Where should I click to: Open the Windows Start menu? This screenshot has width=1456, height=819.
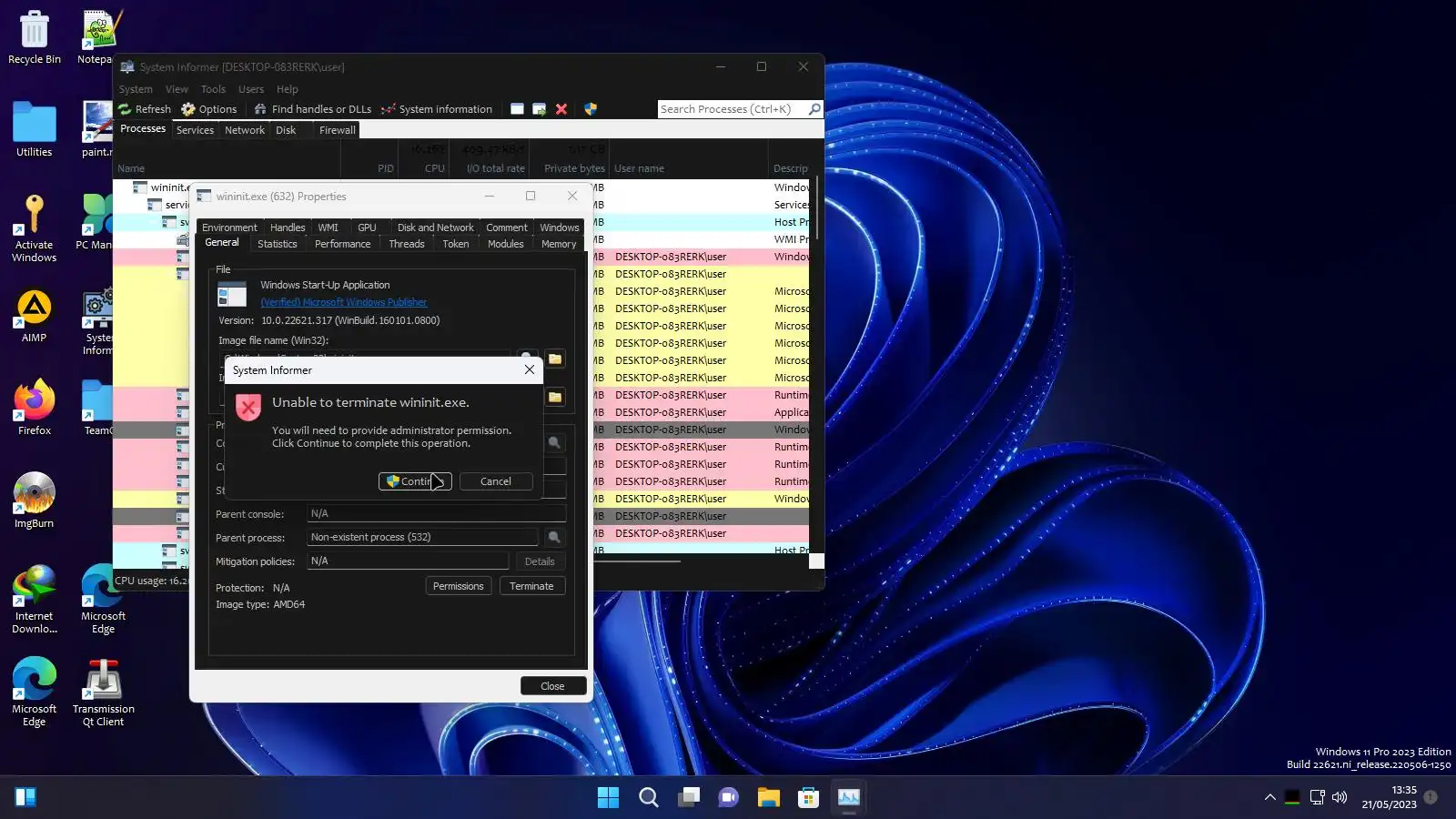(608, 798)
